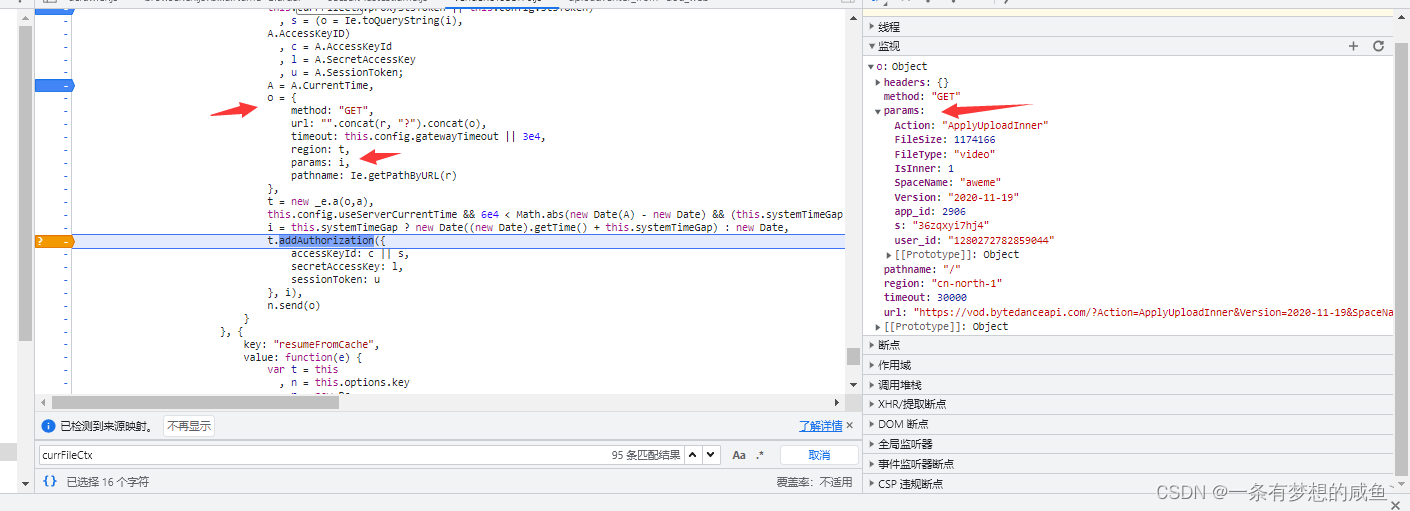Select the FileSize 1174166 value
The image size is (1410, 511).
(974, 140)
